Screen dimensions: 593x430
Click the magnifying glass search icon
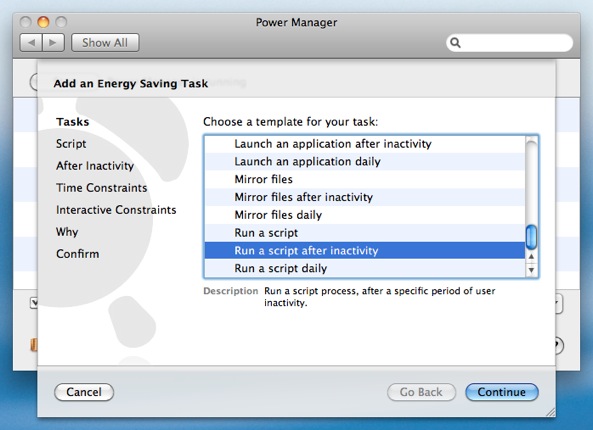(x=455, y=43)
